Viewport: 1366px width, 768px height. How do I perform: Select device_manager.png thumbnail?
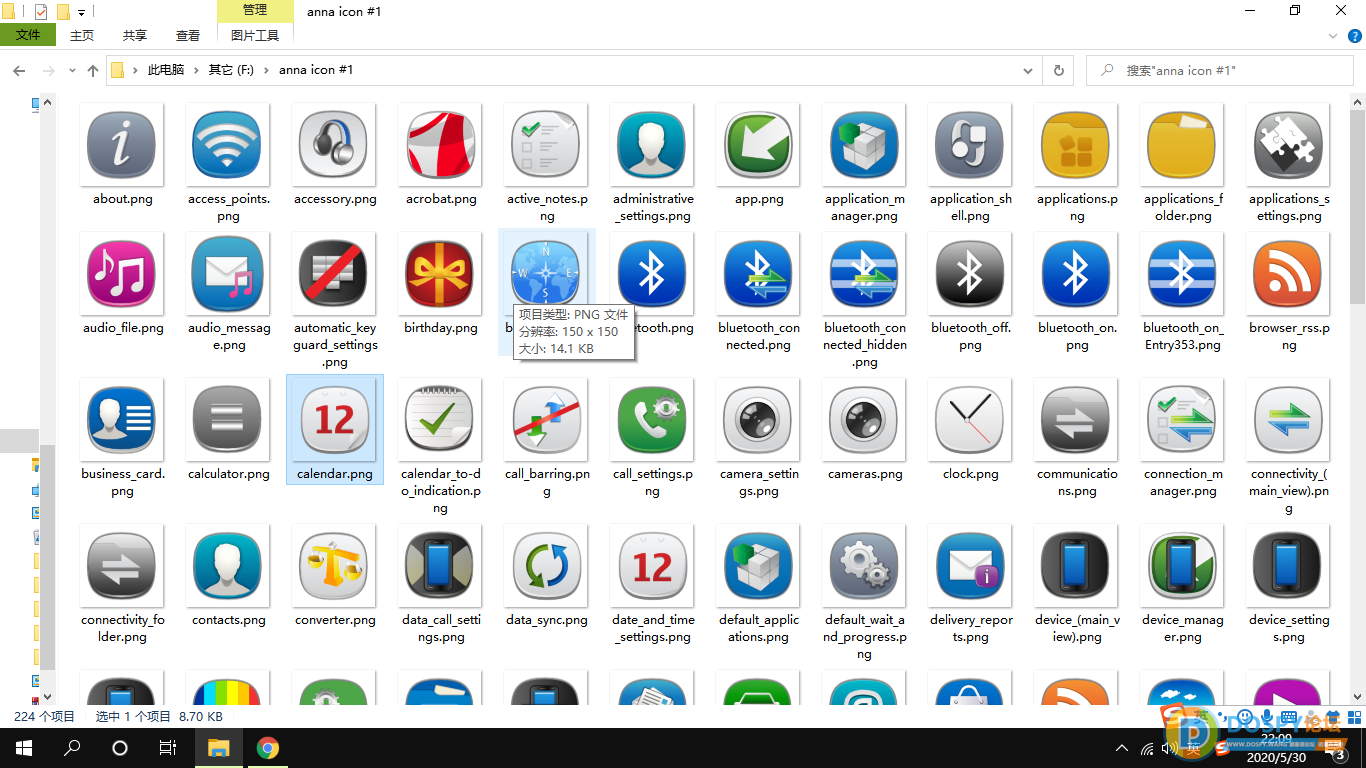tap(1183, 566)
